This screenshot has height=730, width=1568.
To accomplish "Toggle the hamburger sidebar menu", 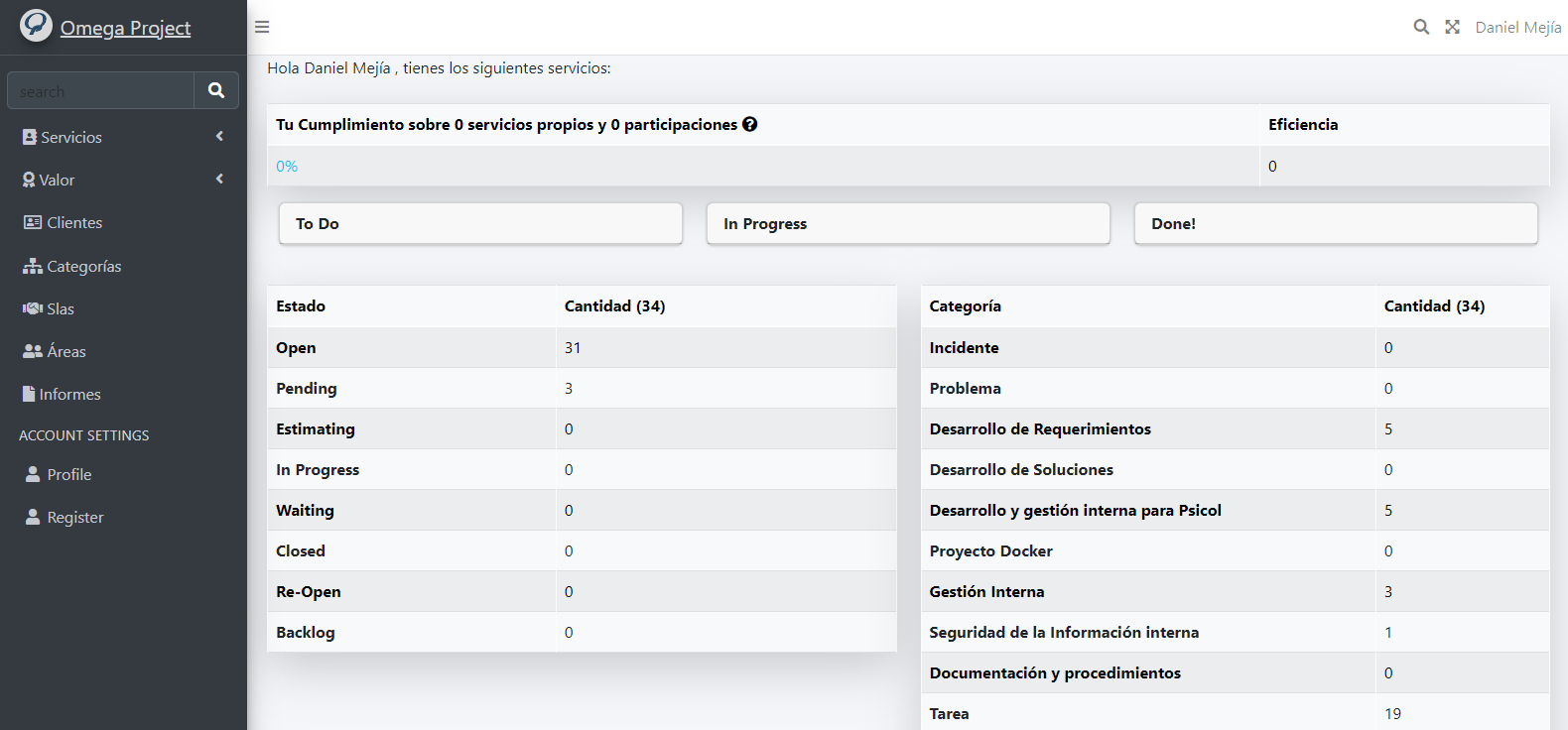I will point(262,27).
